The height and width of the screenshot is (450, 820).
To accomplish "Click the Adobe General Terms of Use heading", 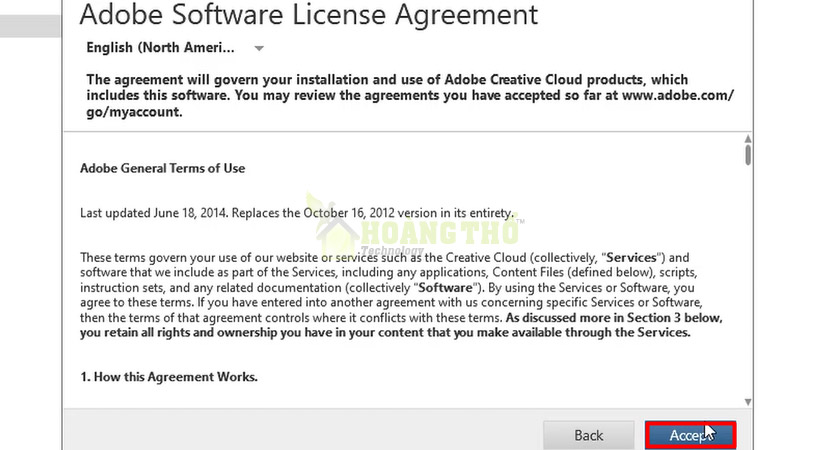I will point(162,168).
